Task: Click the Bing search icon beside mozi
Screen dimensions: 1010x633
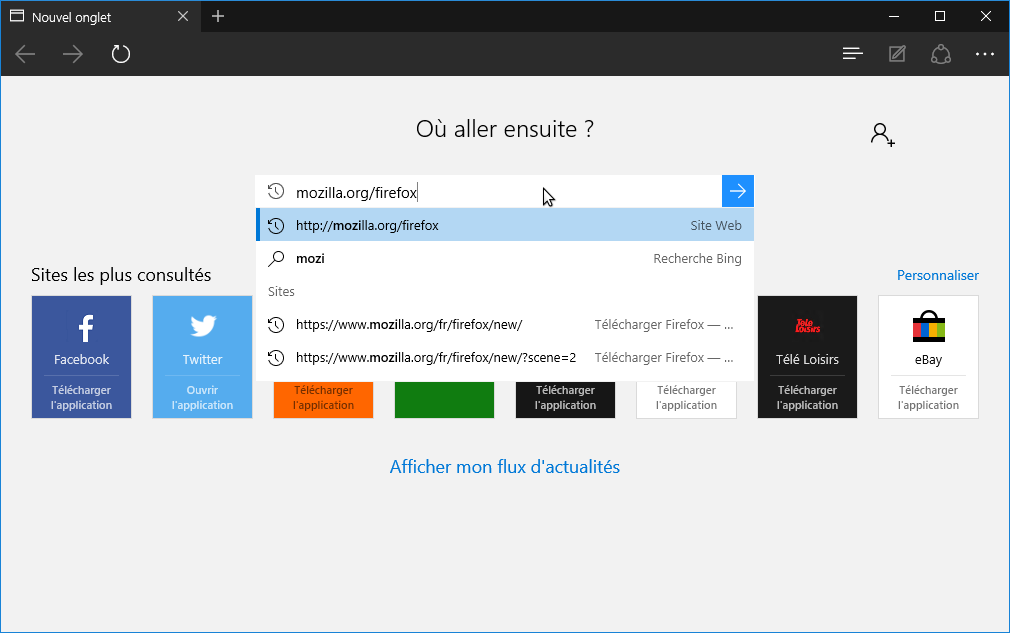Action: point(276,258)
